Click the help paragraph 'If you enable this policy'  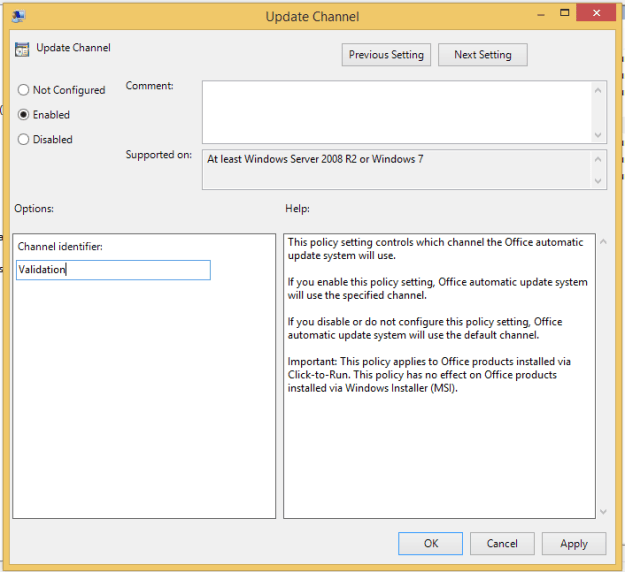(x=437, y=289)
